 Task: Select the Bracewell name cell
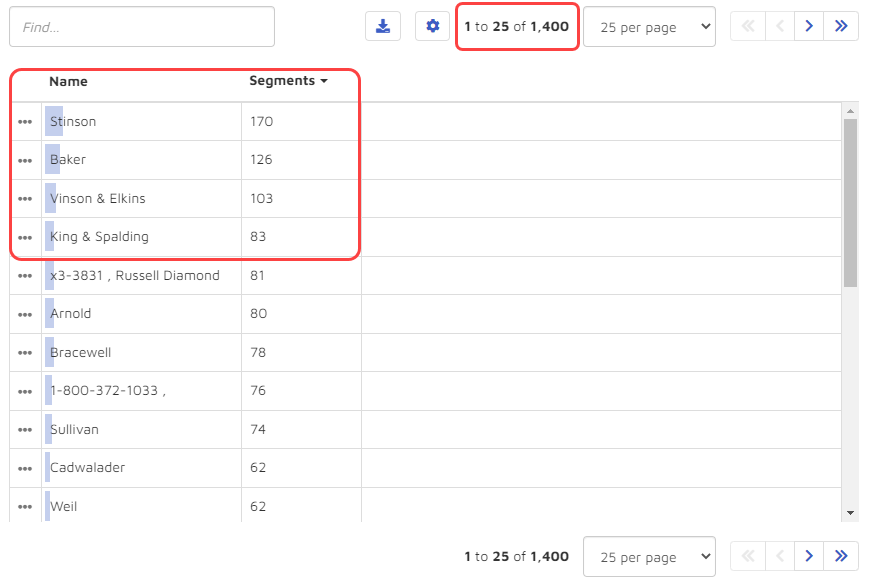pyautogui.click(x=141, y=353)
